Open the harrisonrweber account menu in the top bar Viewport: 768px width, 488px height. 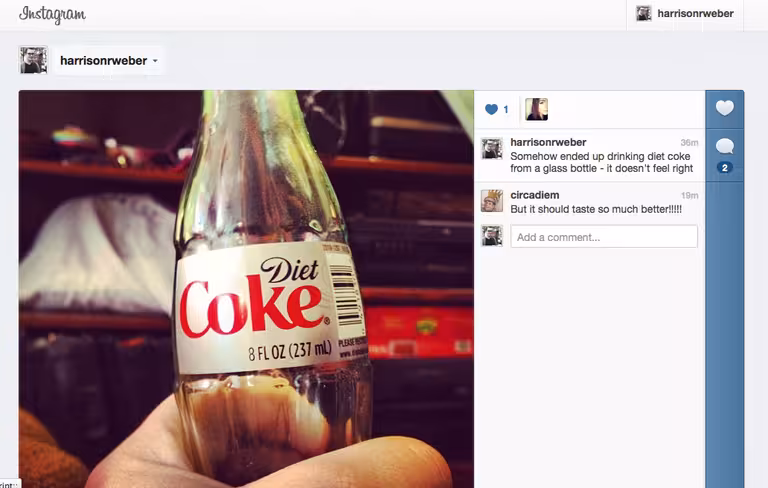pos(685,14)
